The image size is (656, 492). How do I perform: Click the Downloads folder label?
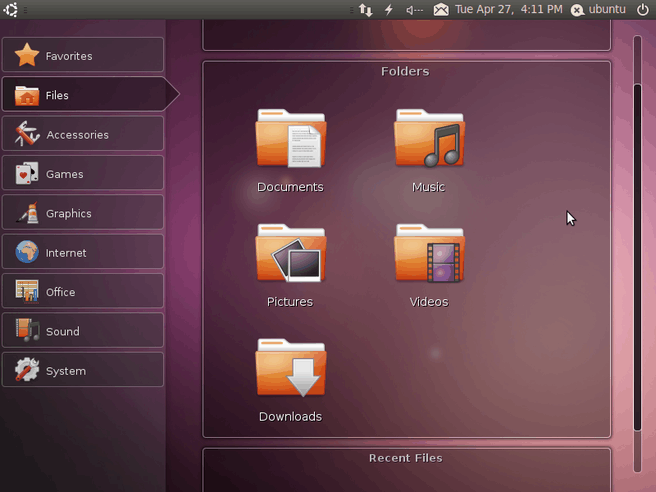click(290, 417)
